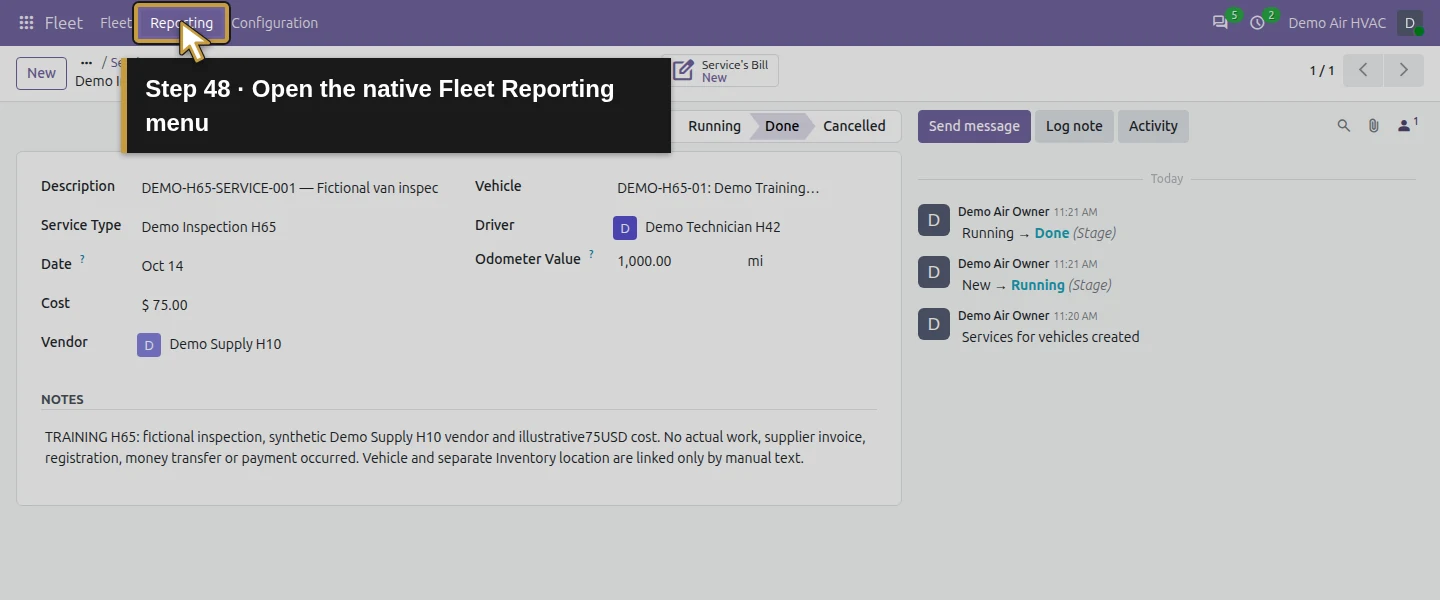
Task: Search messages in chatter
Action: (x=1344, y=126)
